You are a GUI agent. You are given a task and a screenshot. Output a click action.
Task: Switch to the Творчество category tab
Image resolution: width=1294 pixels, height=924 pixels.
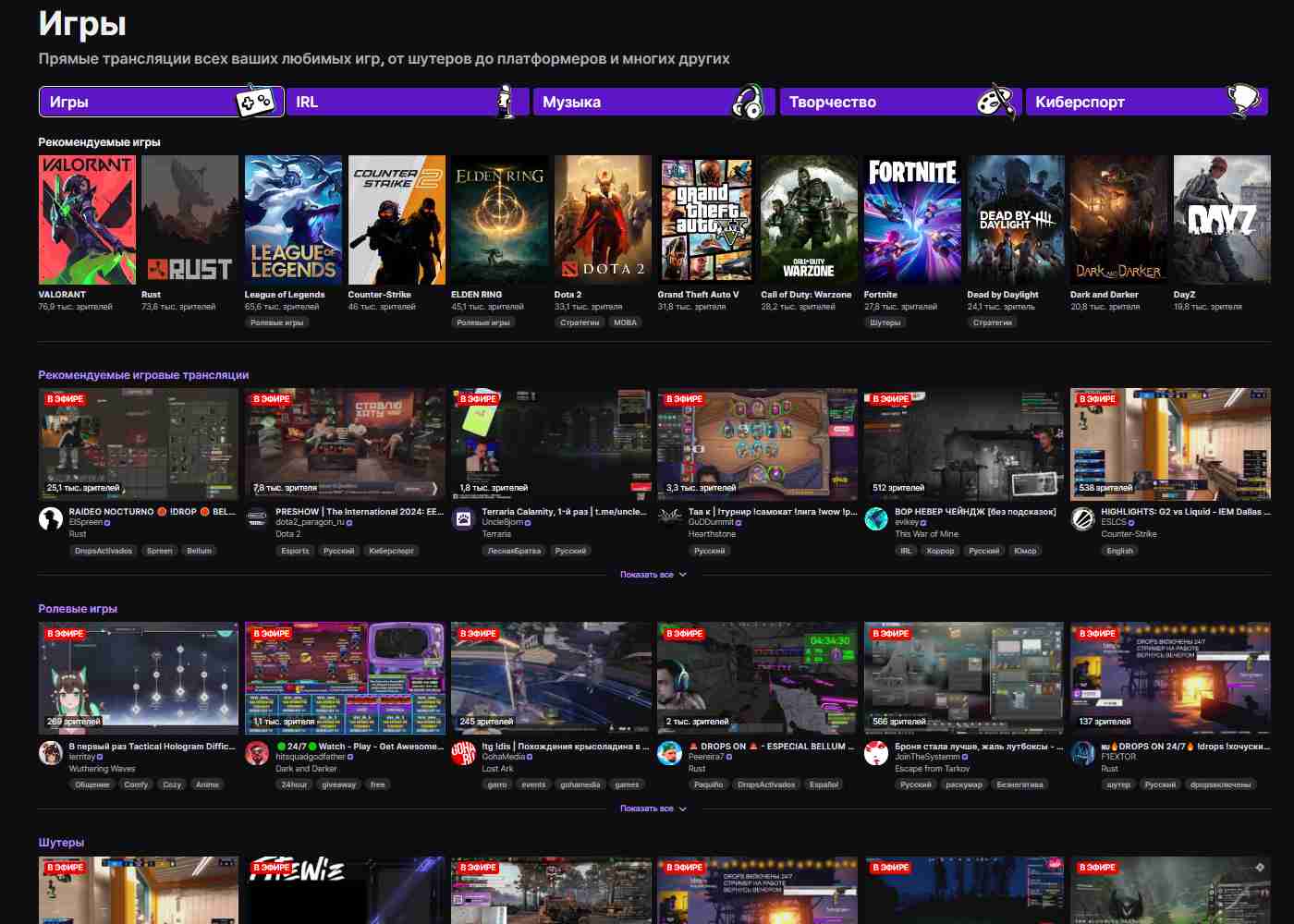(x=901, y=102)
